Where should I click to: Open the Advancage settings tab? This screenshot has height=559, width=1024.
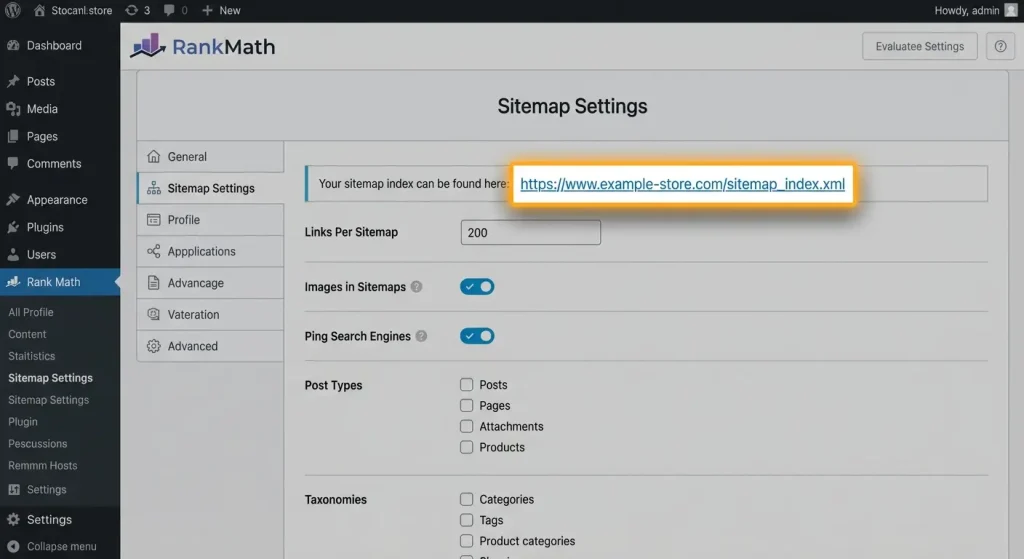[210, 283]
